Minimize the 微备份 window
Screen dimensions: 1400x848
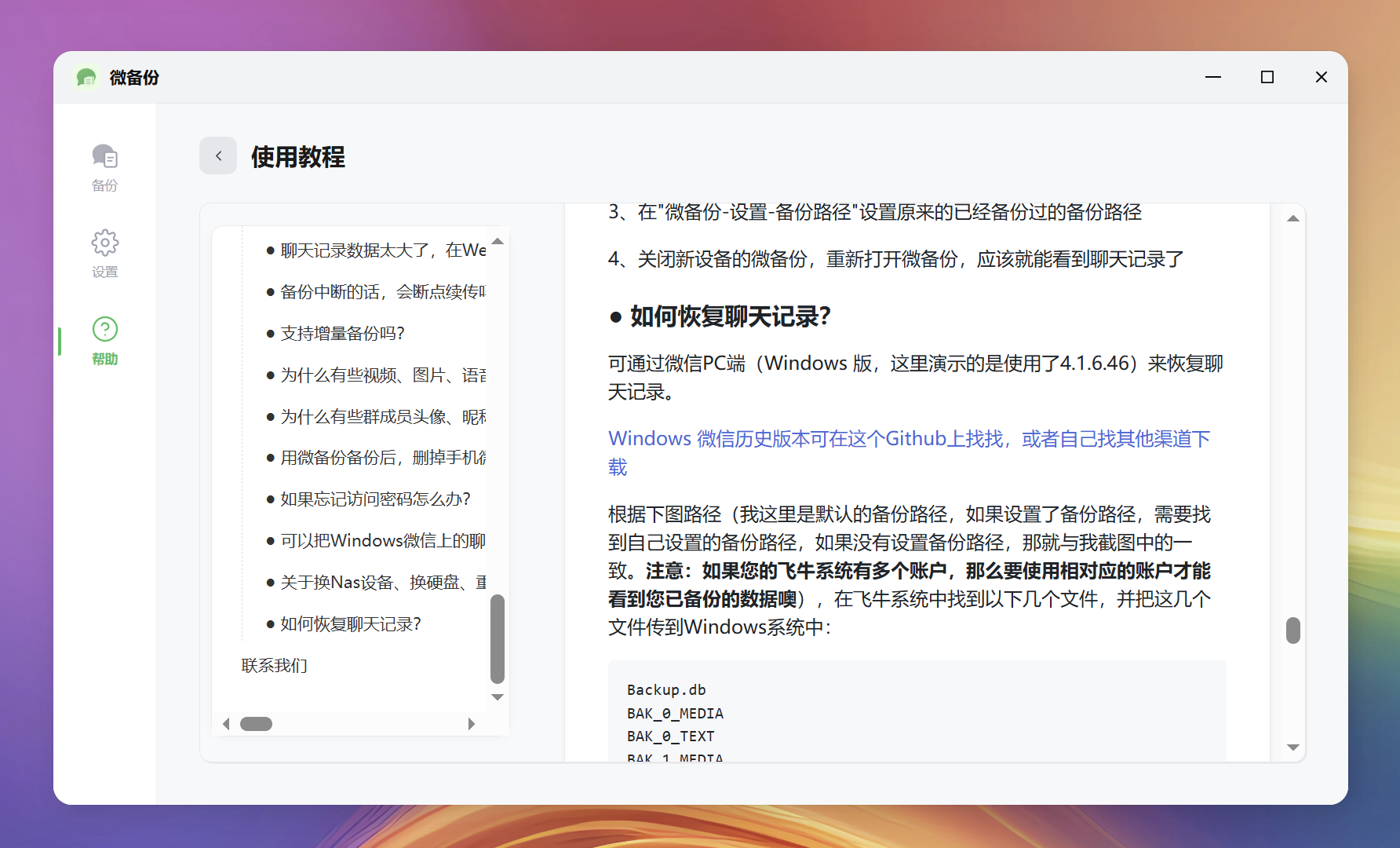tap(1213, 77)
